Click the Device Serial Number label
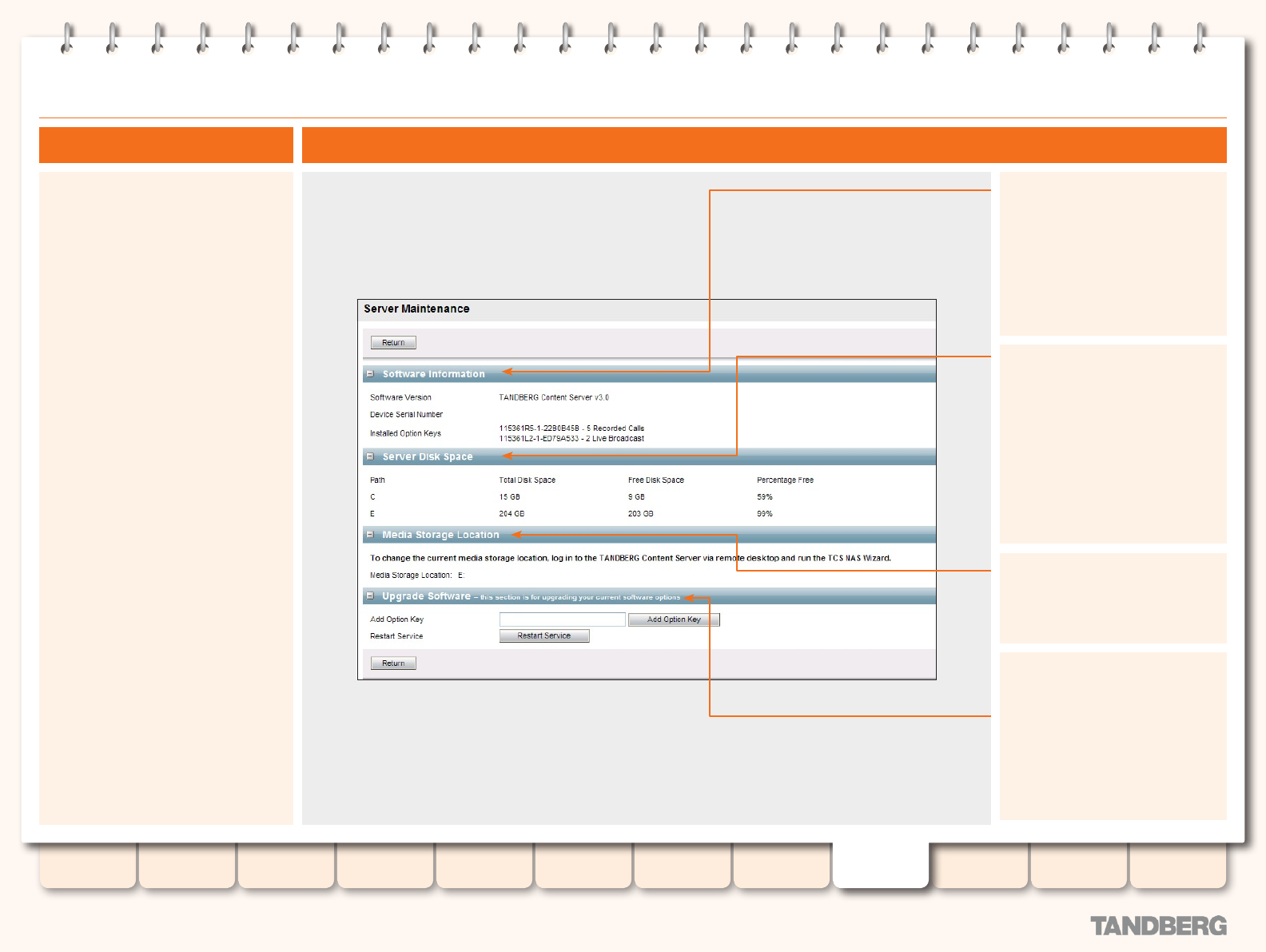Image resolution: width=1266 pixels, height=952 pixels. pos(406,415)
